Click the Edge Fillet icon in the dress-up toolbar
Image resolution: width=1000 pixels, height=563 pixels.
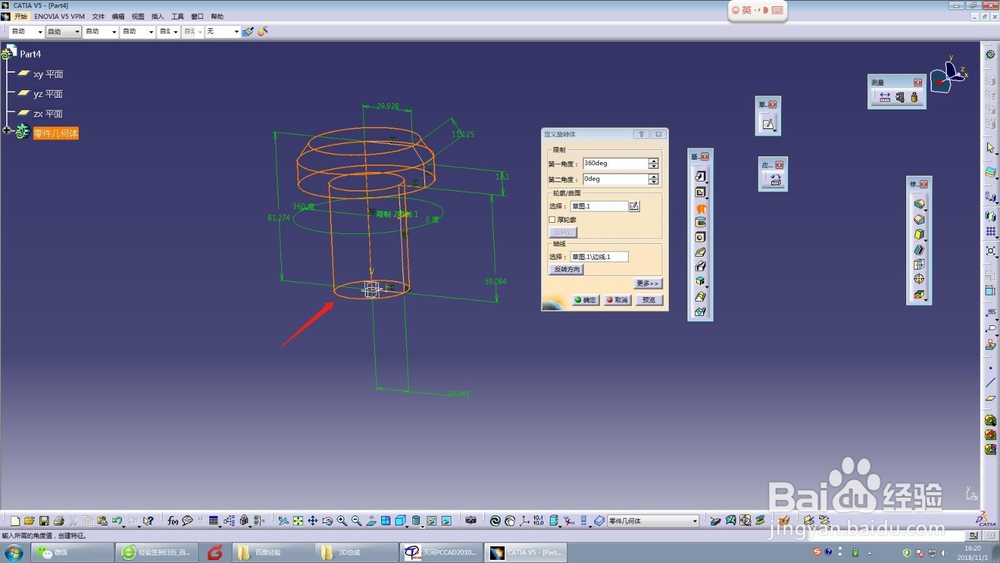click(x=919, y=204)
